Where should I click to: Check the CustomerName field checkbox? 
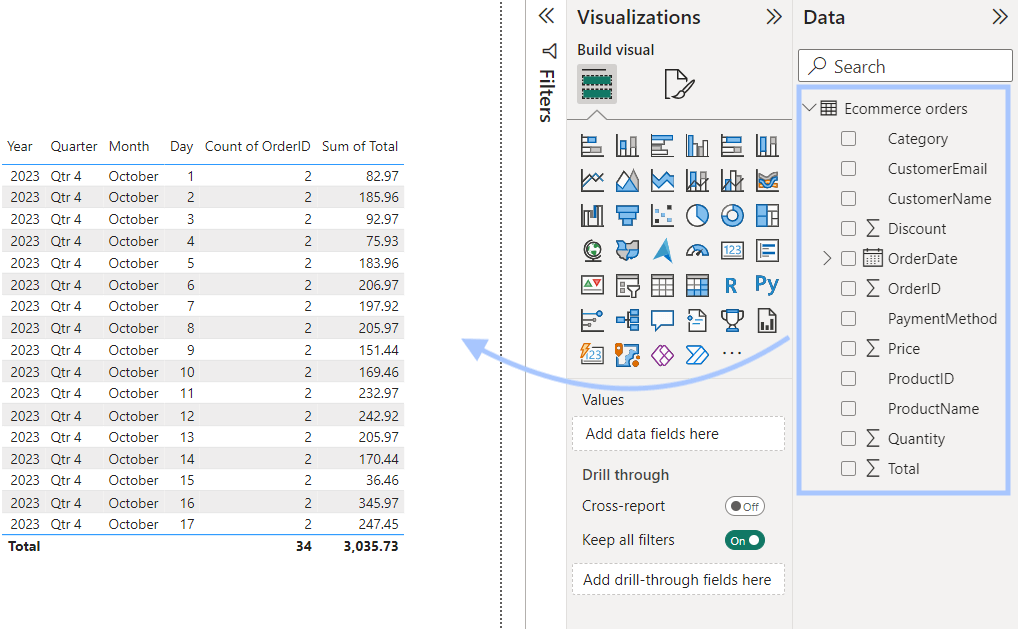point(848,199)
